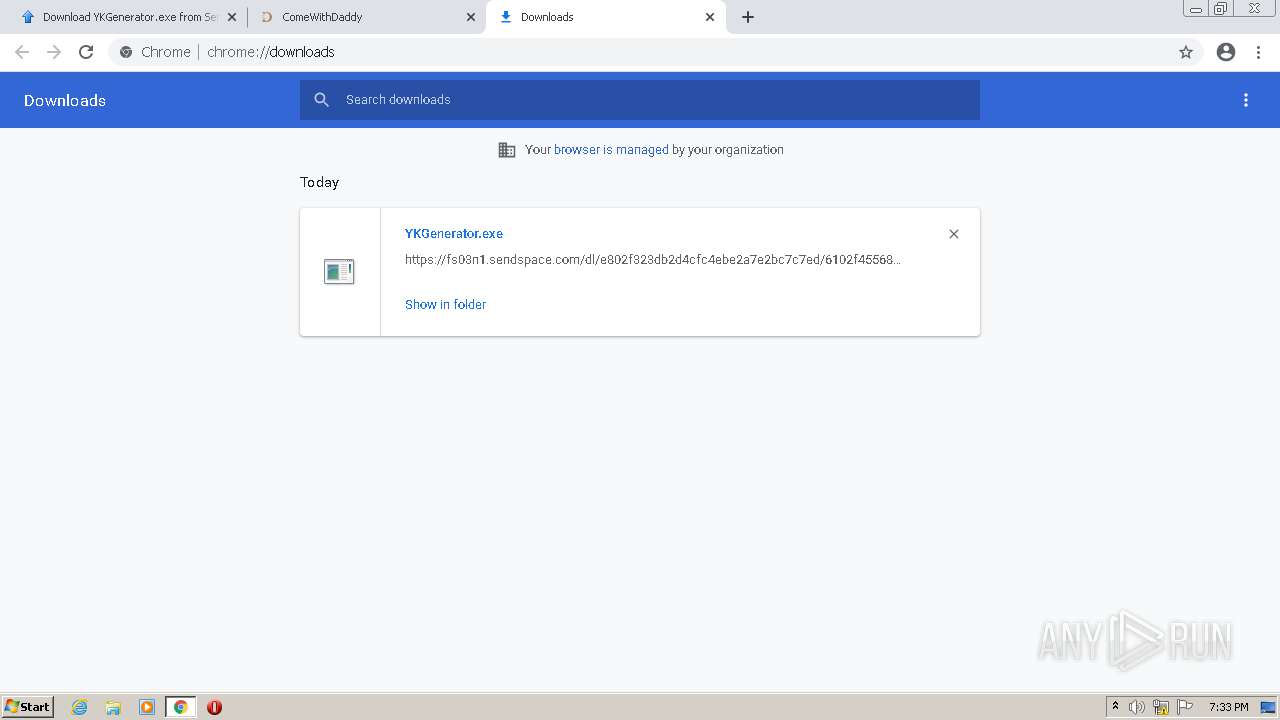1280x720 pixels.
Task: Open Chrome's three-dot customize menu
Action: [1258, 52]
